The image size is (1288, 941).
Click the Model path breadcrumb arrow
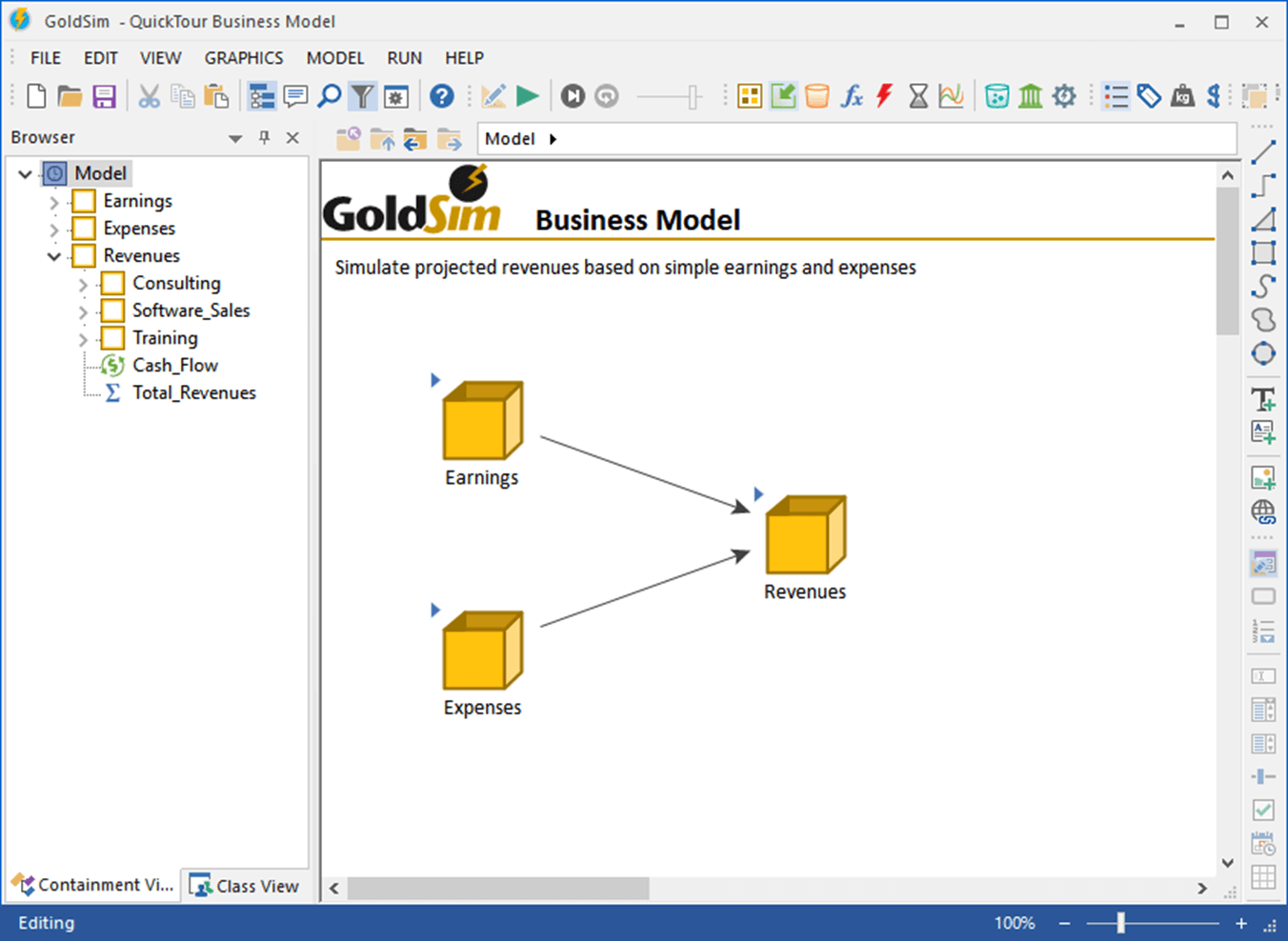553,139
